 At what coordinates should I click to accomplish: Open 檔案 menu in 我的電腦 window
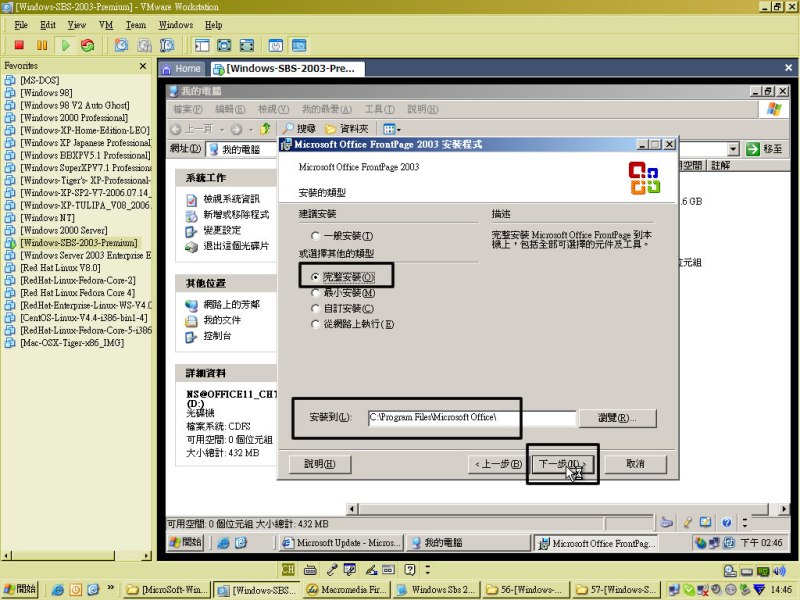[x=187, y=109]
